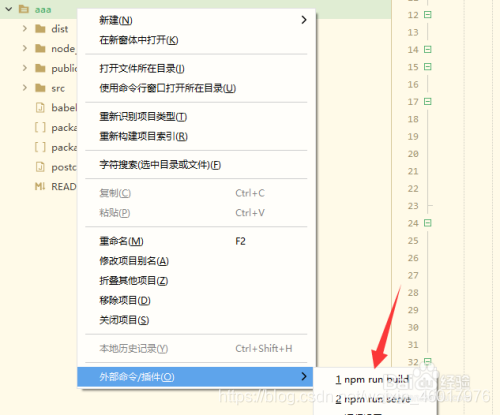This screenshot has width=500, height=415.
Task: Select the README file name
Action: [64, 187]
